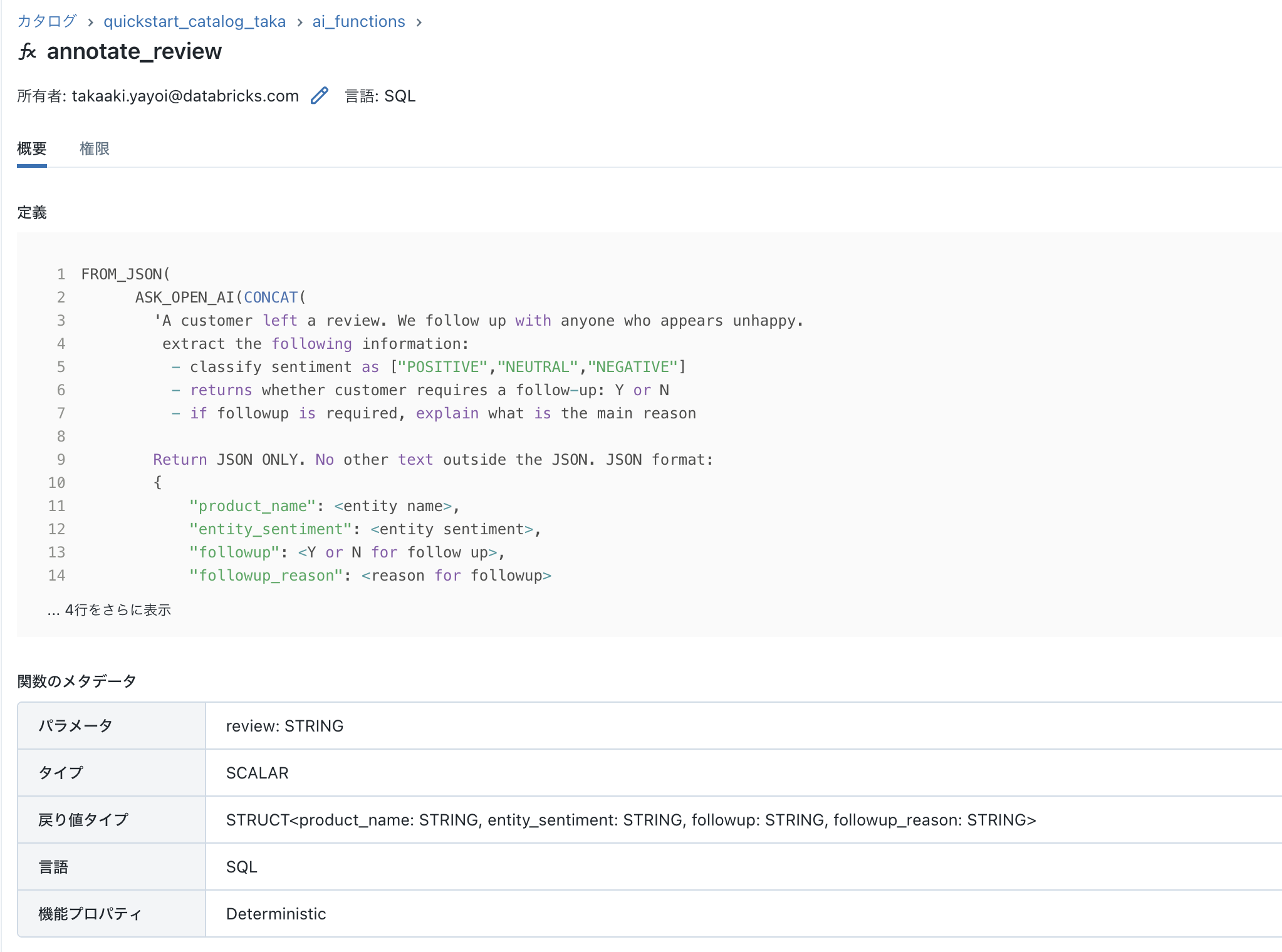This screenshot has width=1282, height=952.
Task: Click the 定義 section heading
Action: tap(33, 213)
